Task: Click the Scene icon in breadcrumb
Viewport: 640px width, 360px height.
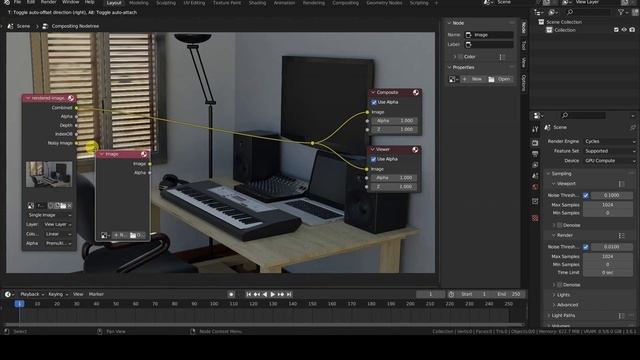Action: point(11,26)
